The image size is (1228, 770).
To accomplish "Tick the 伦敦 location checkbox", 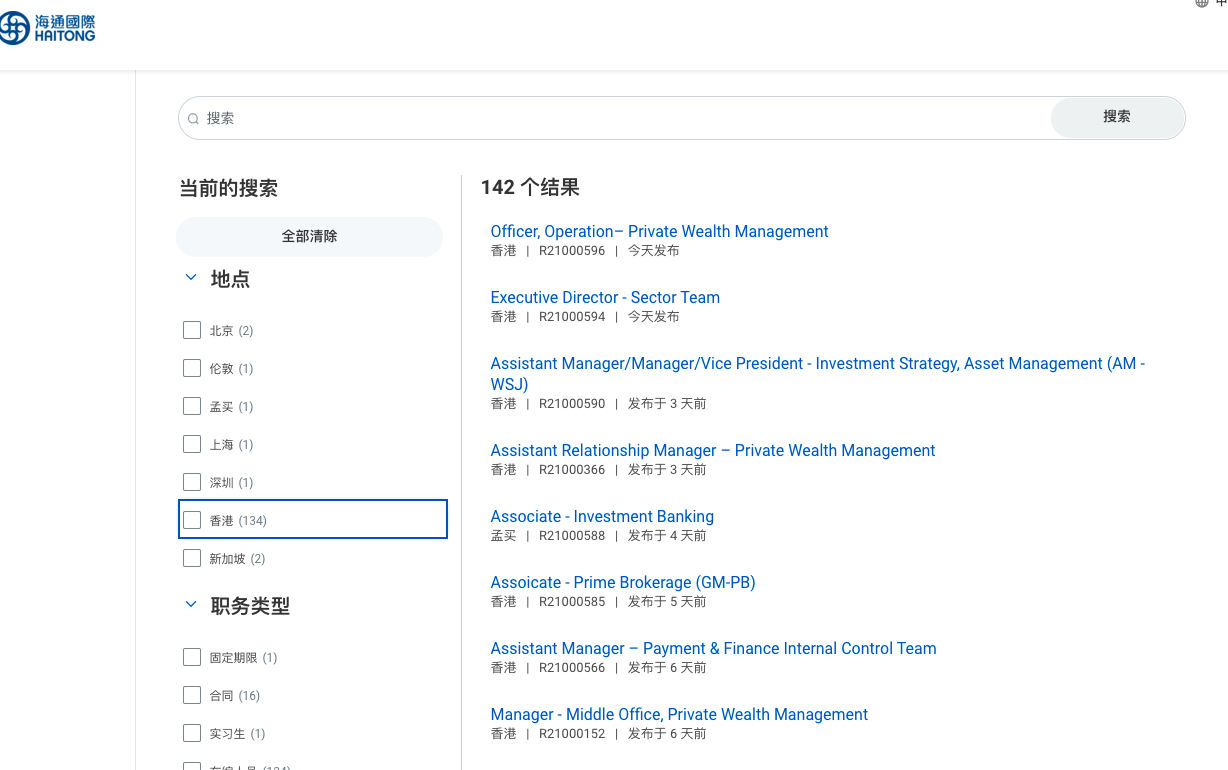I will click(192, 368).
